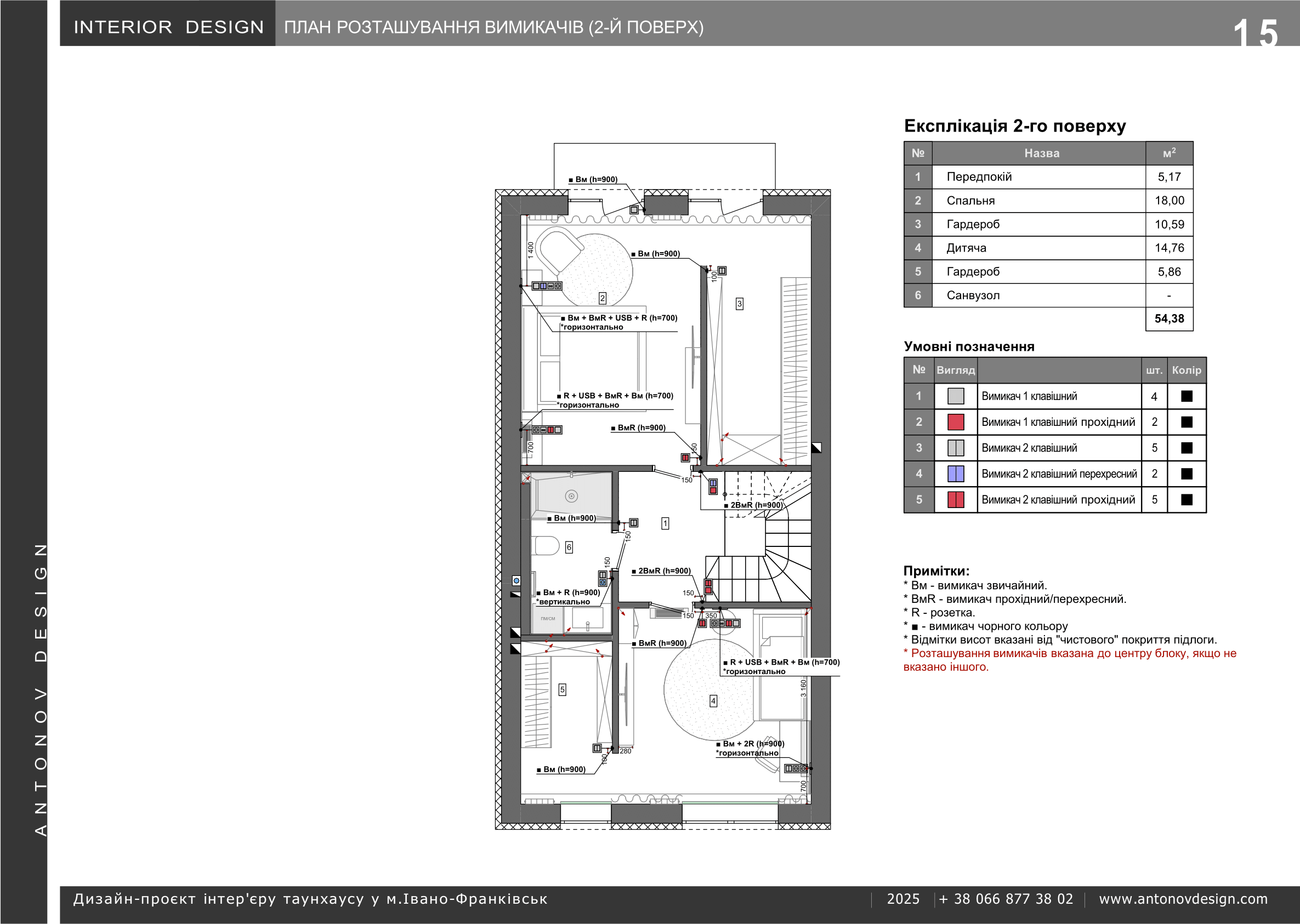Click the year 2025 in the footer
The height and width of the screenshot is (924, 1300).
click(903, 899)
